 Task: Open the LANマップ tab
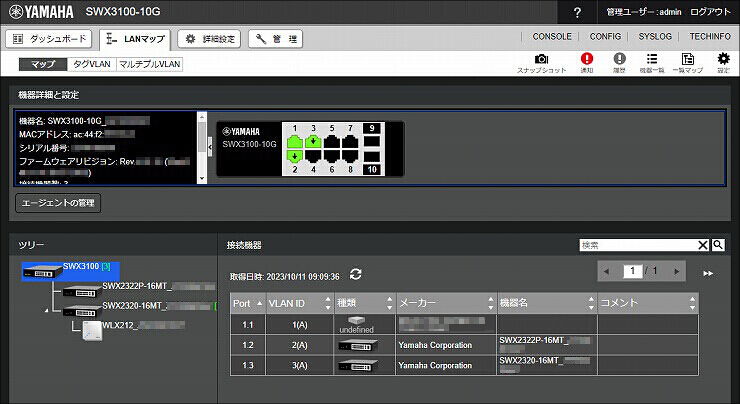(135, 39)
